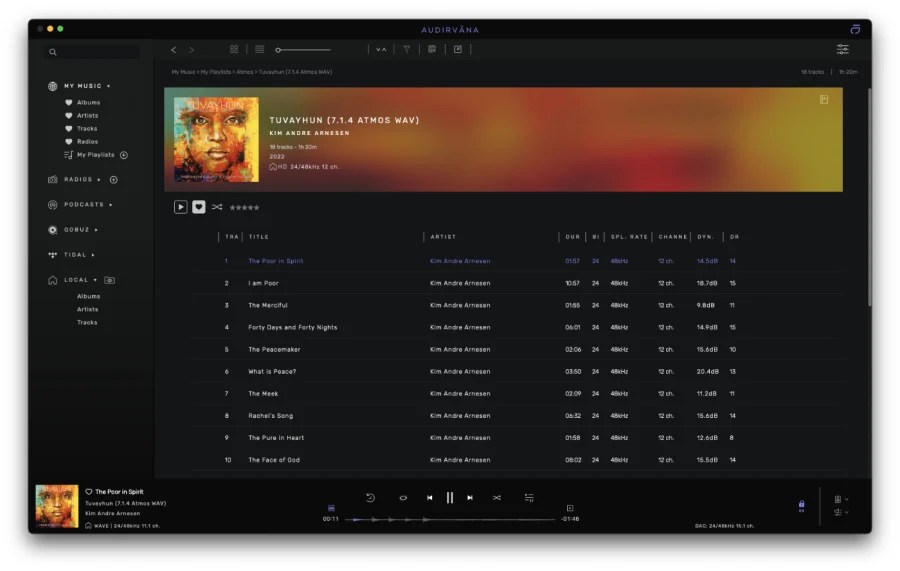Play the Tuvayhun playlist with play button
This screenshot has height=571, width=900.
click(181, 207)
